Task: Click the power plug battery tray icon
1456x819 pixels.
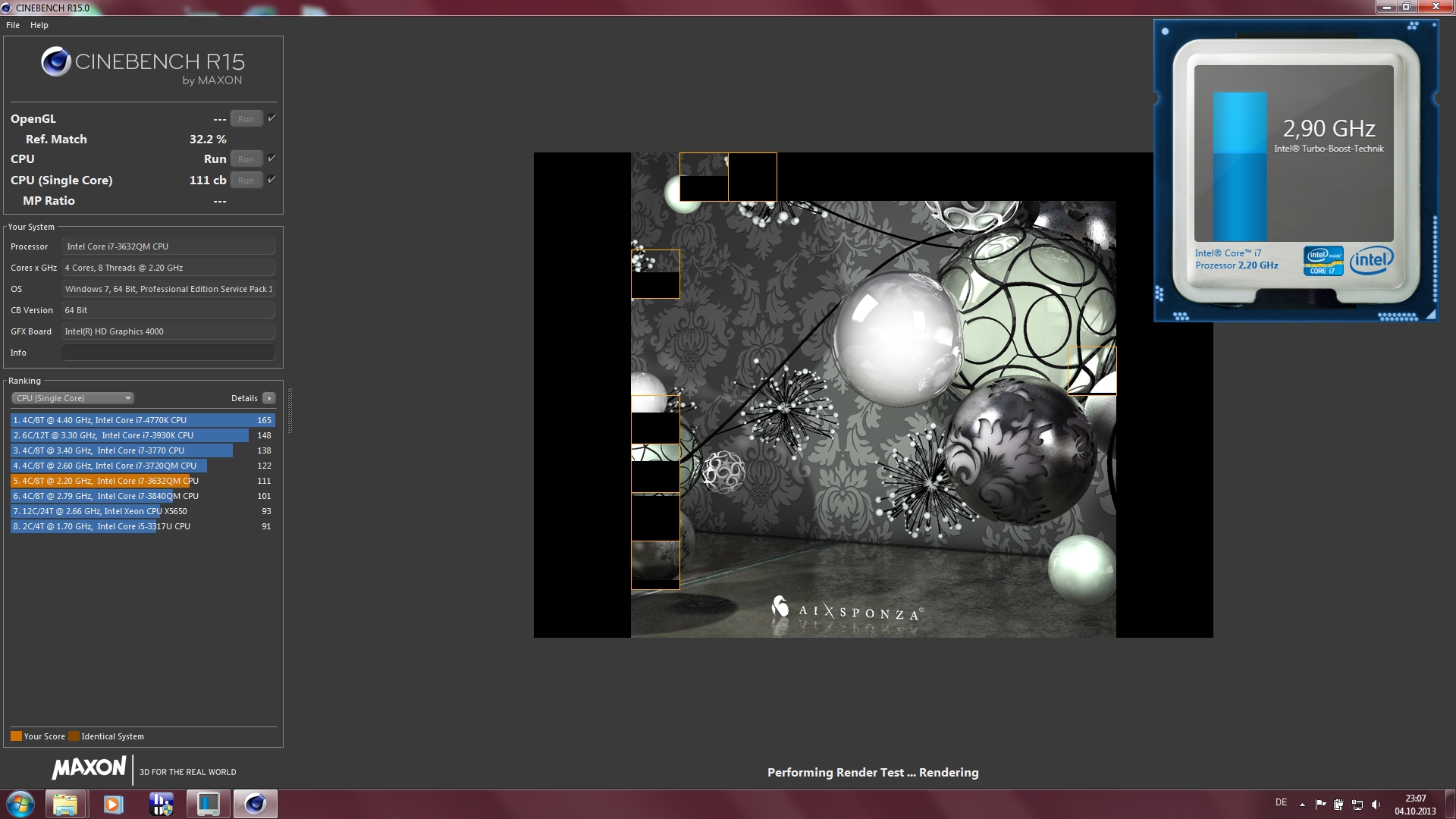Action: (x=1338, y=805)
